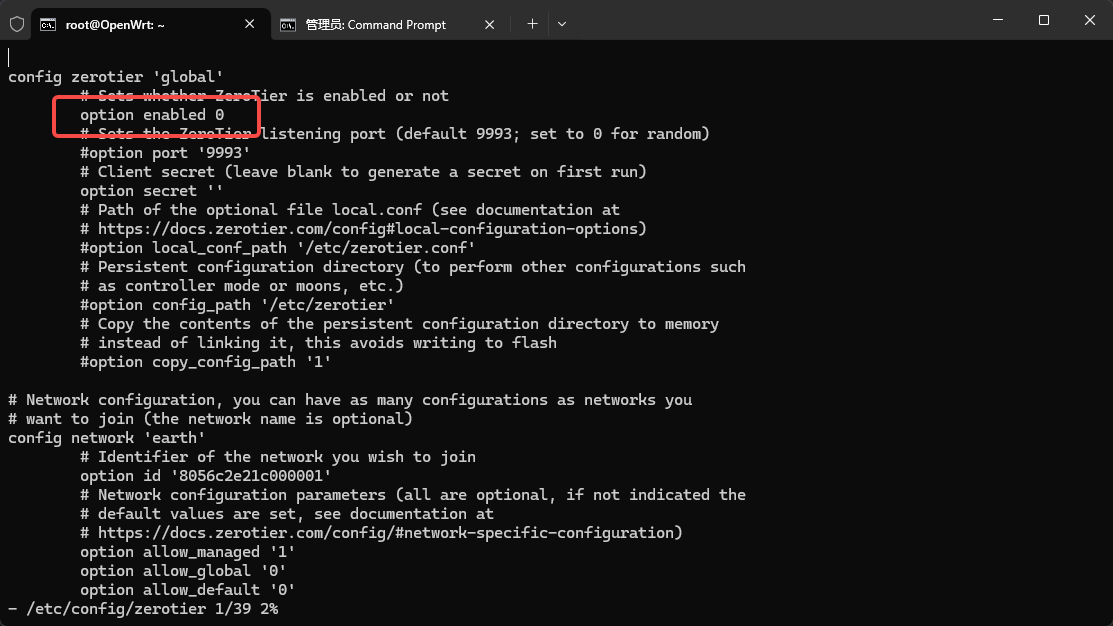The width and height of the screenshot is (1113, 626).
Task: Switch to the 管理员: Command Prompt tab
Action: [389, 24]
